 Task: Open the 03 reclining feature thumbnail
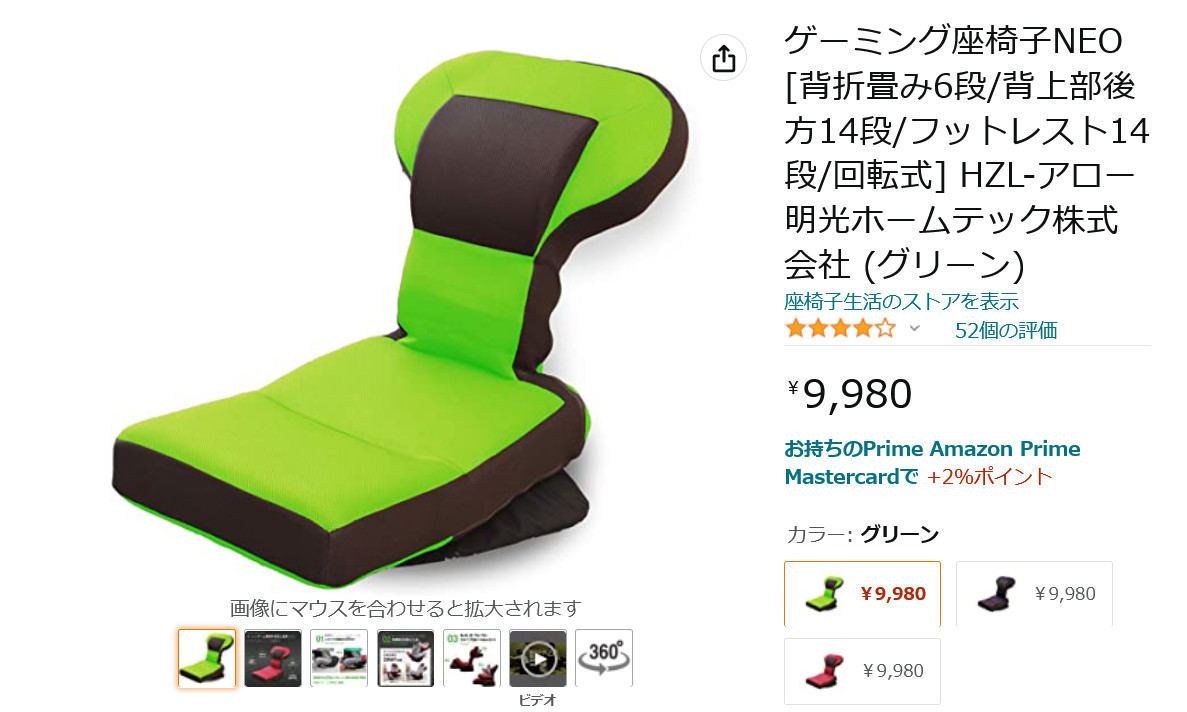[471, 658]
